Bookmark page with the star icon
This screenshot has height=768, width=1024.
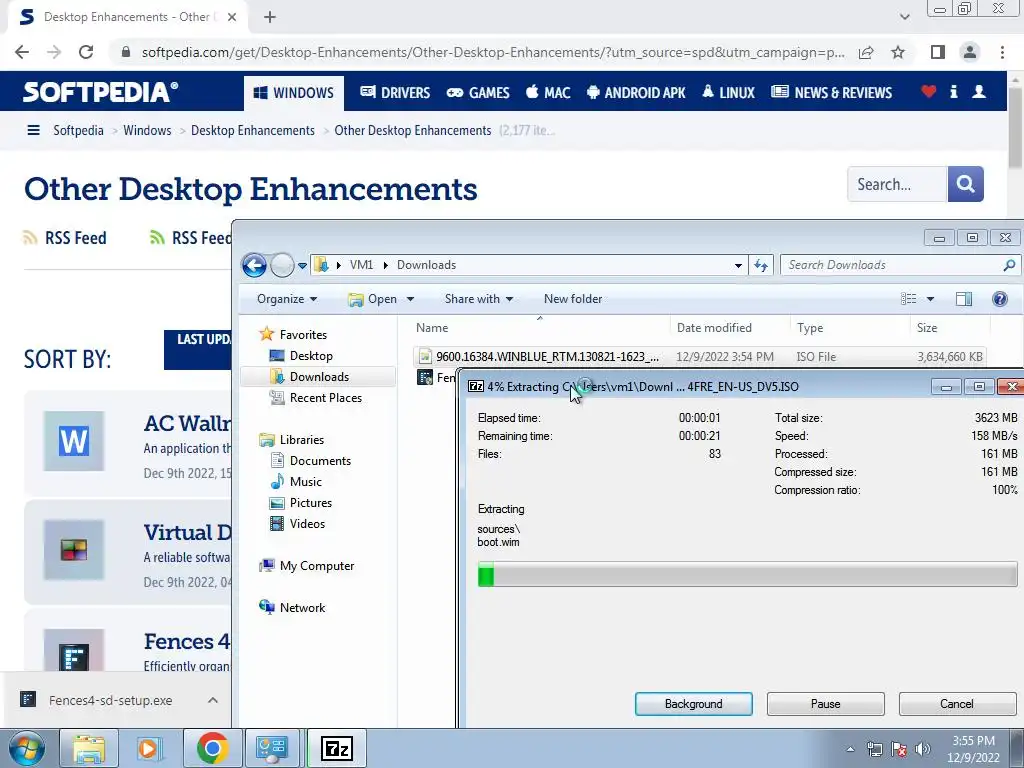[898, 52]
